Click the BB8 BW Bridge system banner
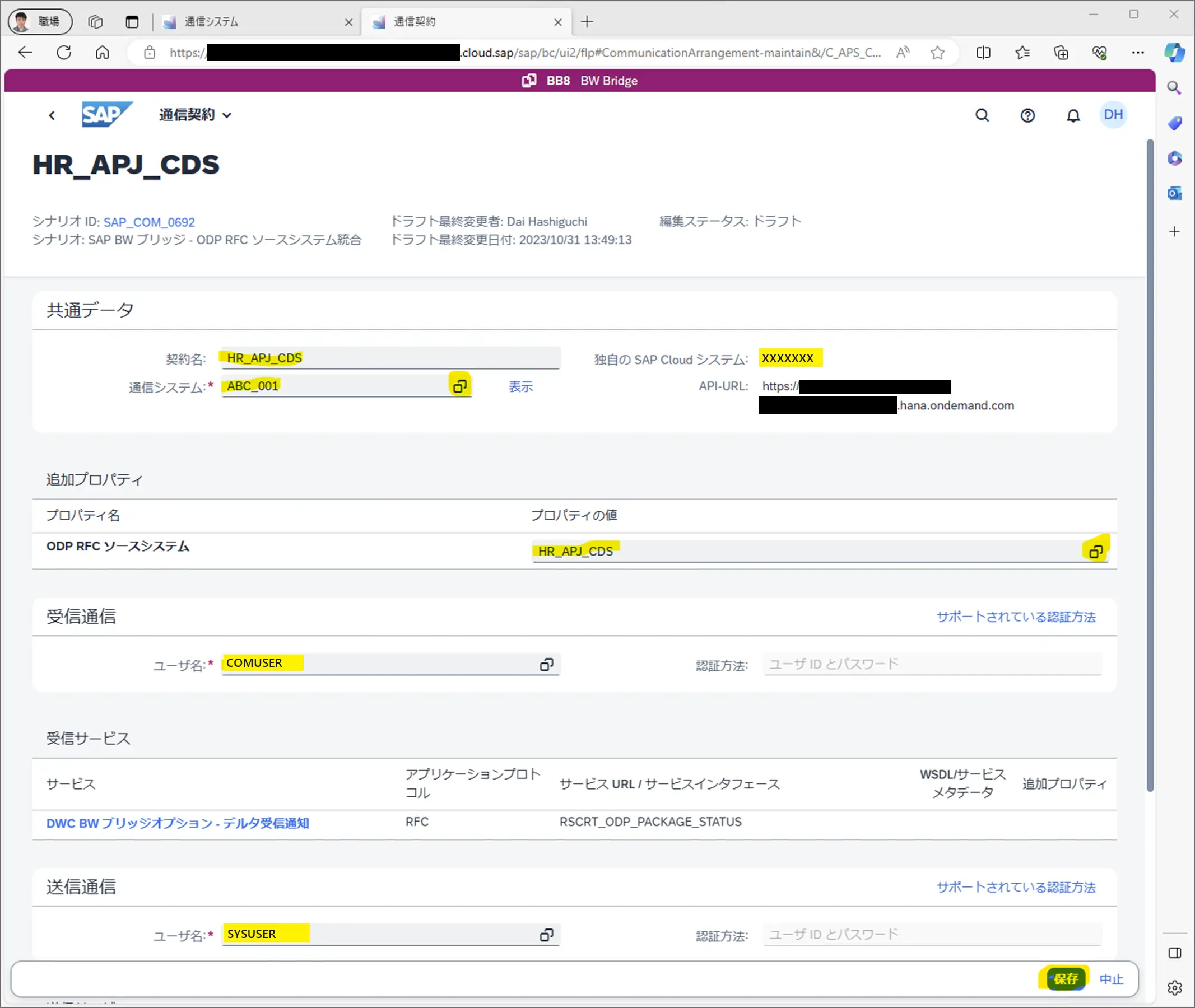Viewport: 1195px width, 1008px height. 580,81
